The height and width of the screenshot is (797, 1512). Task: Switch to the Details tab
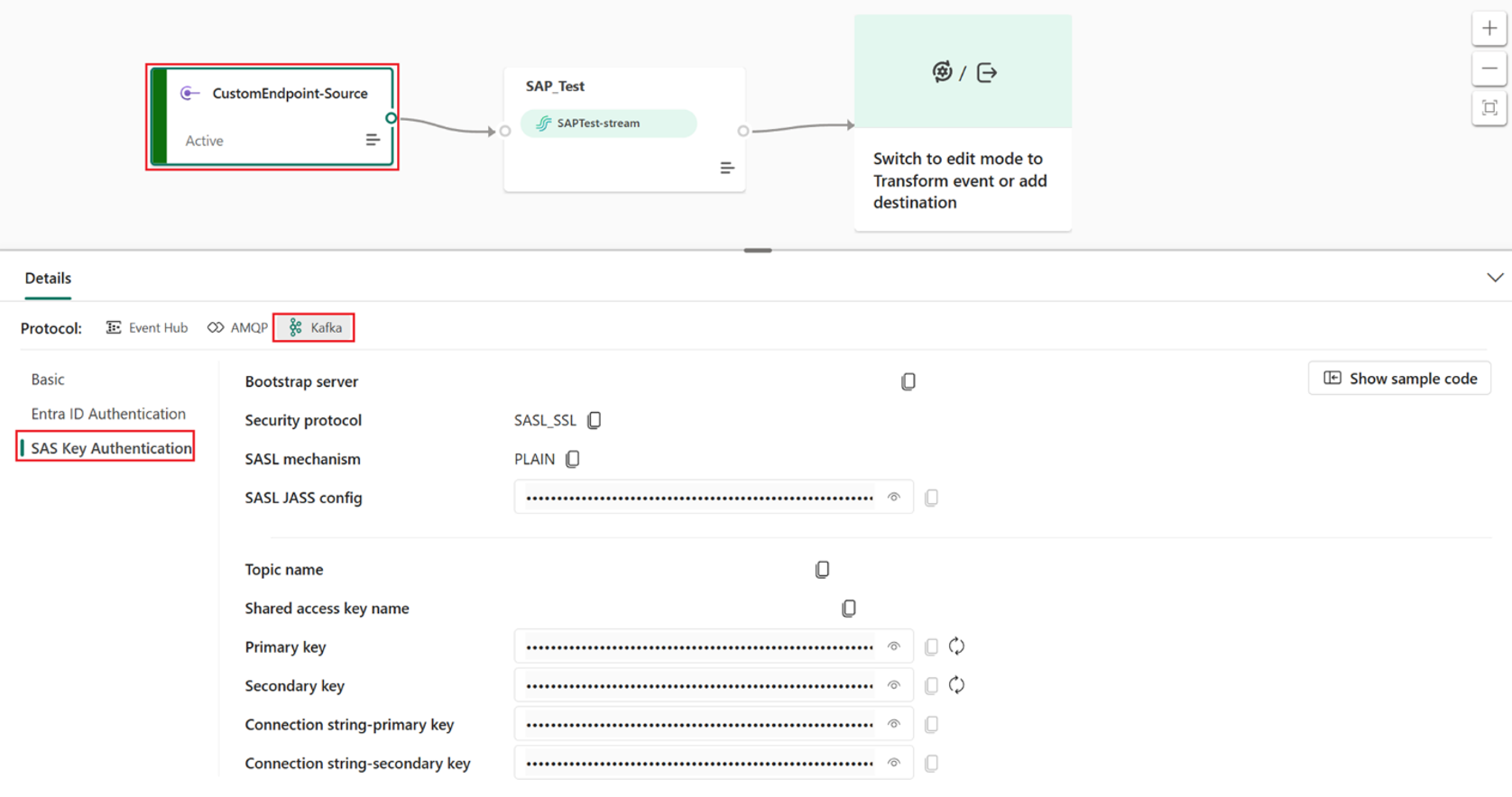click(48, 279)
